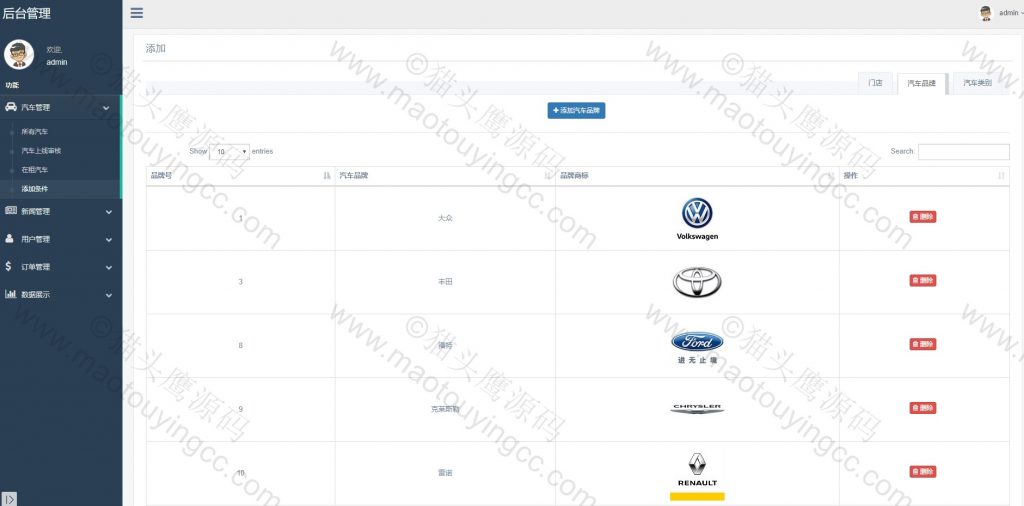Click the 克莱斯勒 brand name cell
The width and height of the screenshot is (1024, 506).
coord(445,409)
